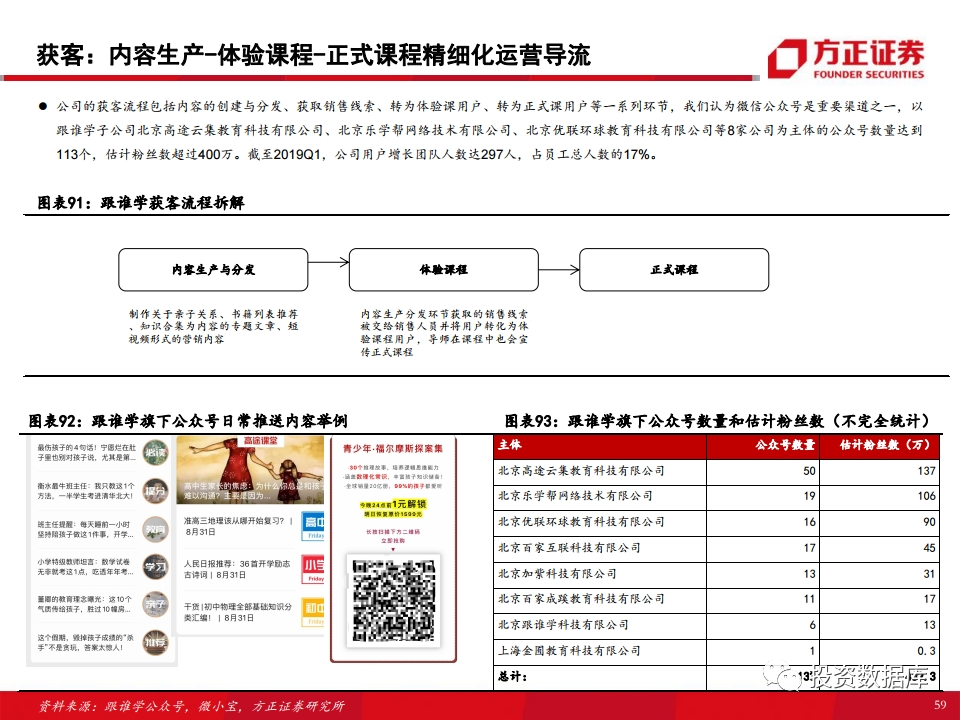Click the poster title 青少年·福尔摩斯探案集
The height and width of the screenshot is (720, 960).
393,449
